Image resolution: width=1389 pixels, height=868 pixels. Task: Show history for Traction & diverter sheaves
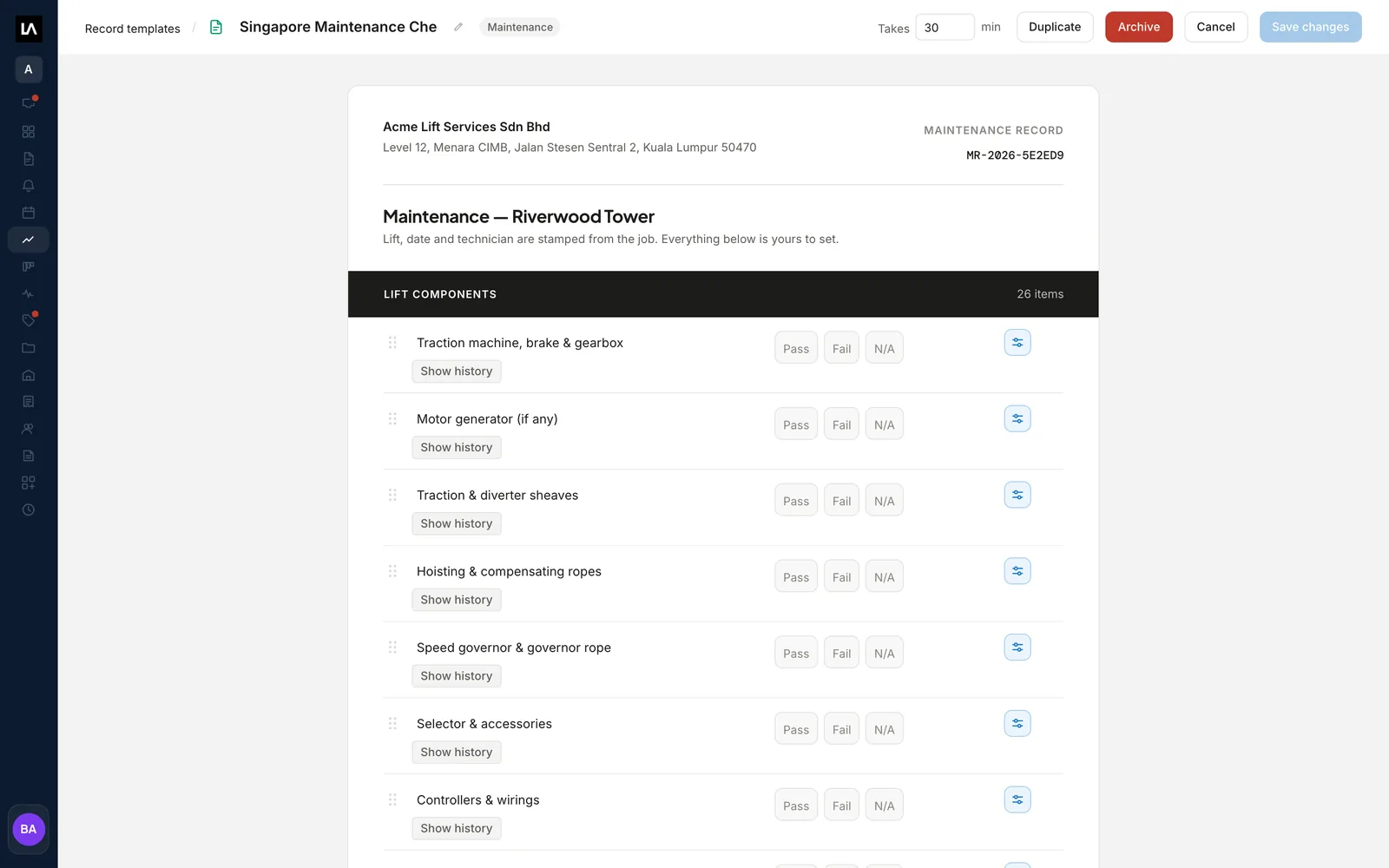pos(457,523)
